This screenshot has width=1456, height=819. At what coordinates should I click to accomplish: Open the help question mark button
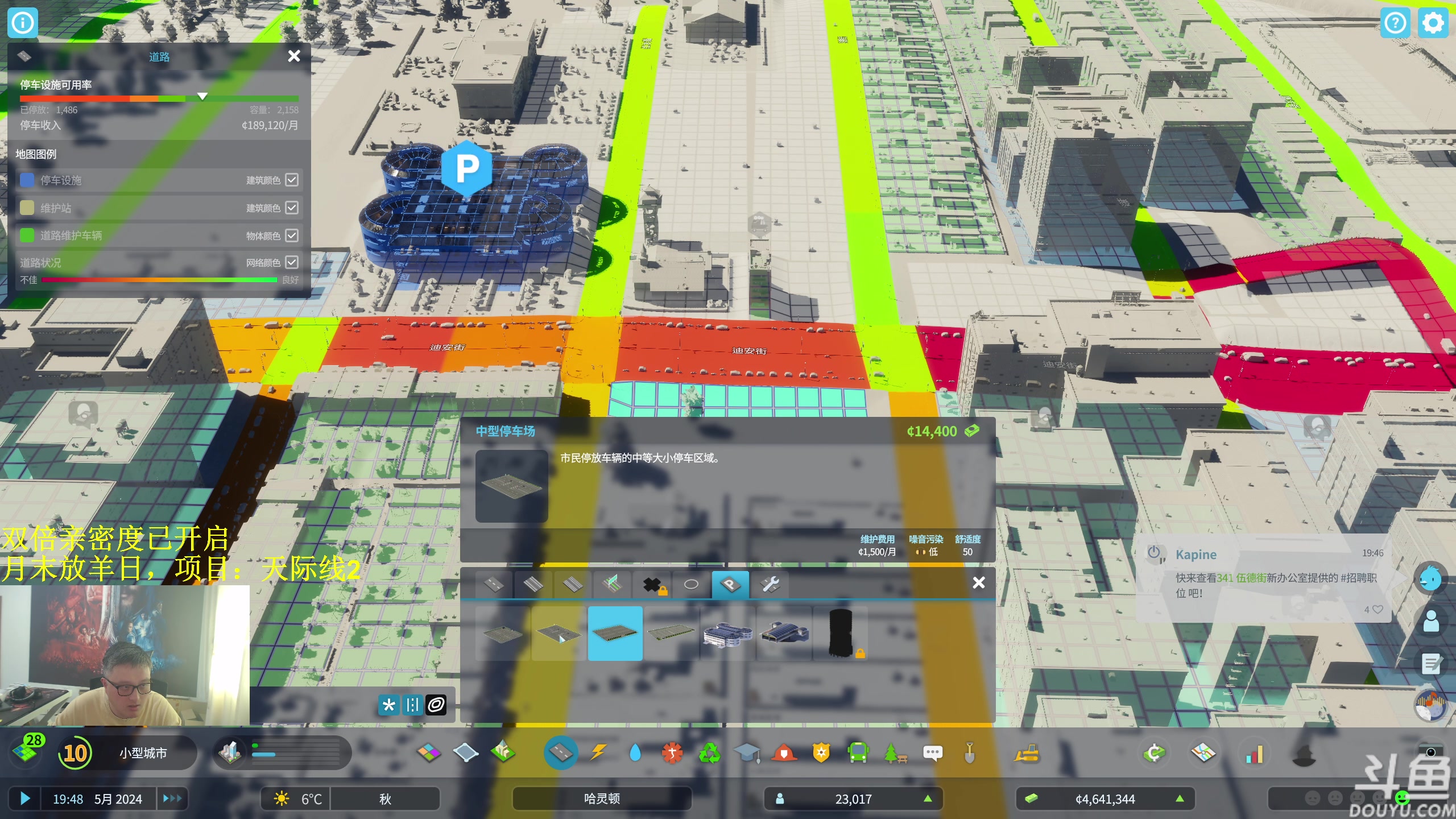pyautogui.click(x=1395, y=23)
